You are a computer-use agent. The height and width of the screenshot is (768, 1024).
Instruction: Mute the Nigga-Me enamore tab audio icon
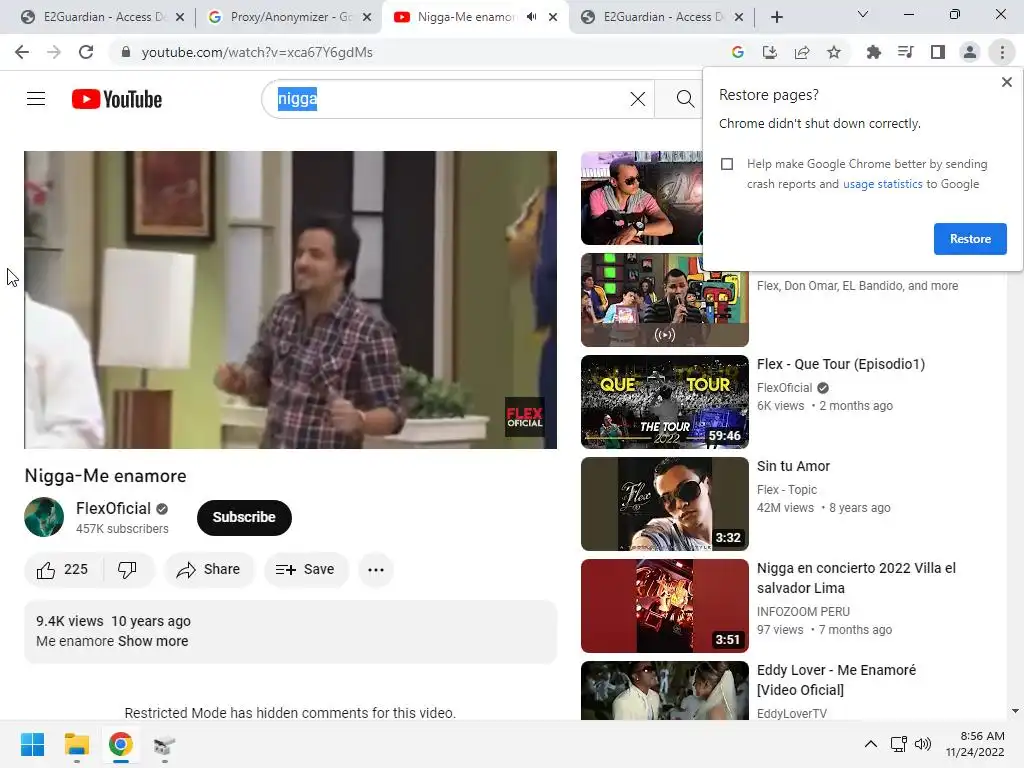(x=532, y=17)
